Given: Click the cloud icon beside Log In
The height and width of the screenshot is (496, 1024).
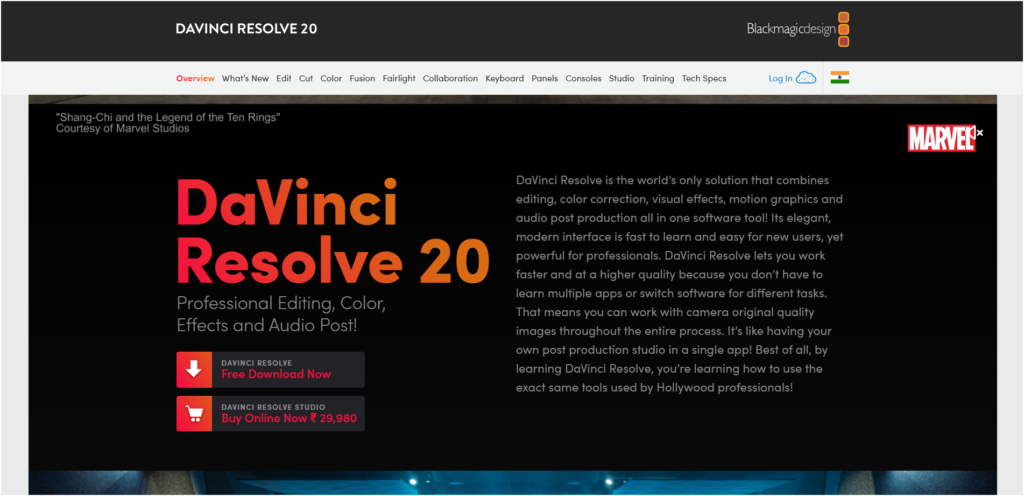Looking at the screenshot, I should 806,78.
